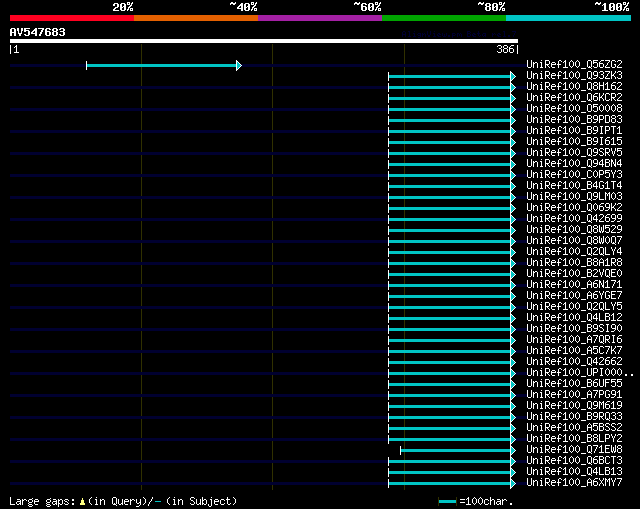The width and height of the screenshot is (640, 509).
Task: Open hit UniRef100_B9I615
Action: point(574,142)
